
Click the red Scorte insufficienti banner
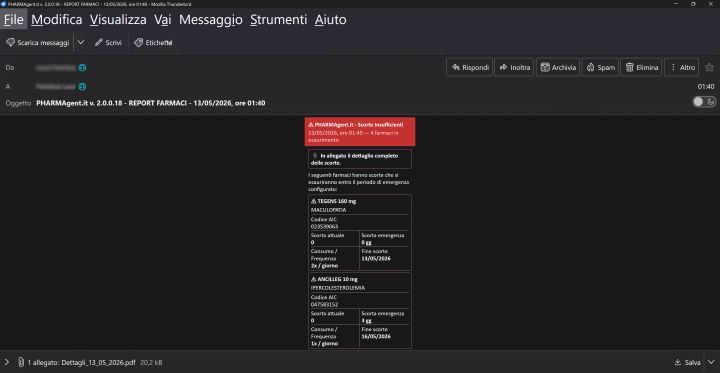coord(360,131)
